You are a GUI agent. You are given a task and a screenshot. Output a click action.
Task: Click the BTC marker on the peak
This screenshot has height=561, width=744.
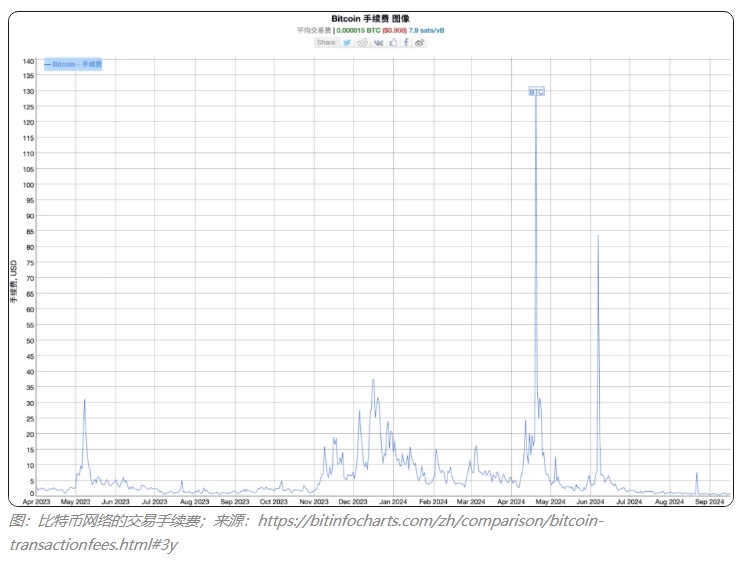(x=536, y=92)
